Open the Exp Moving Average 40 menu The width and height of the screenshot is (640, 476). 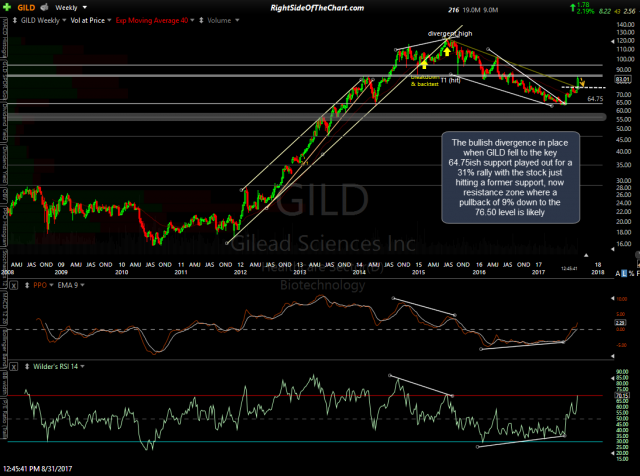tap(155, 20)
